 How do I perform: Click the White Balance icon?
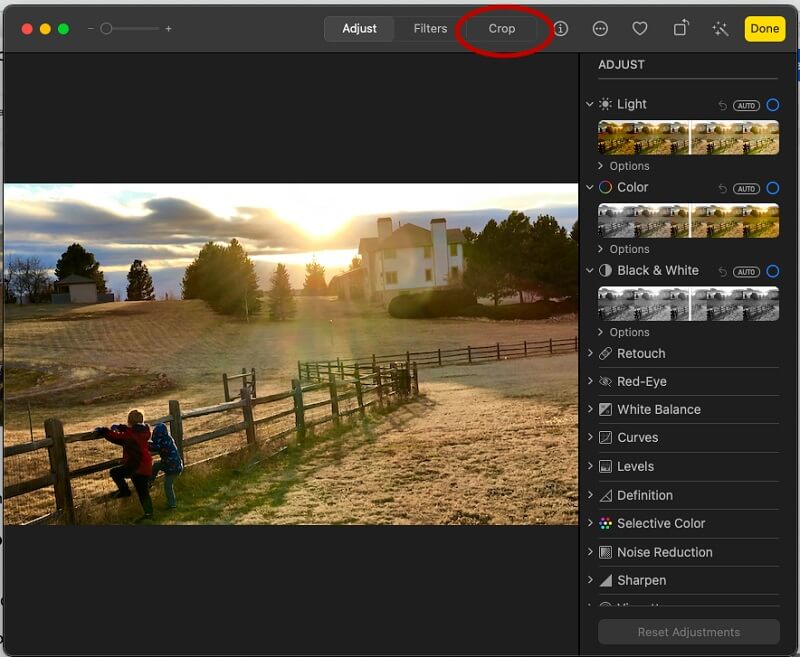pyautogui.click(x=605, y=409)
